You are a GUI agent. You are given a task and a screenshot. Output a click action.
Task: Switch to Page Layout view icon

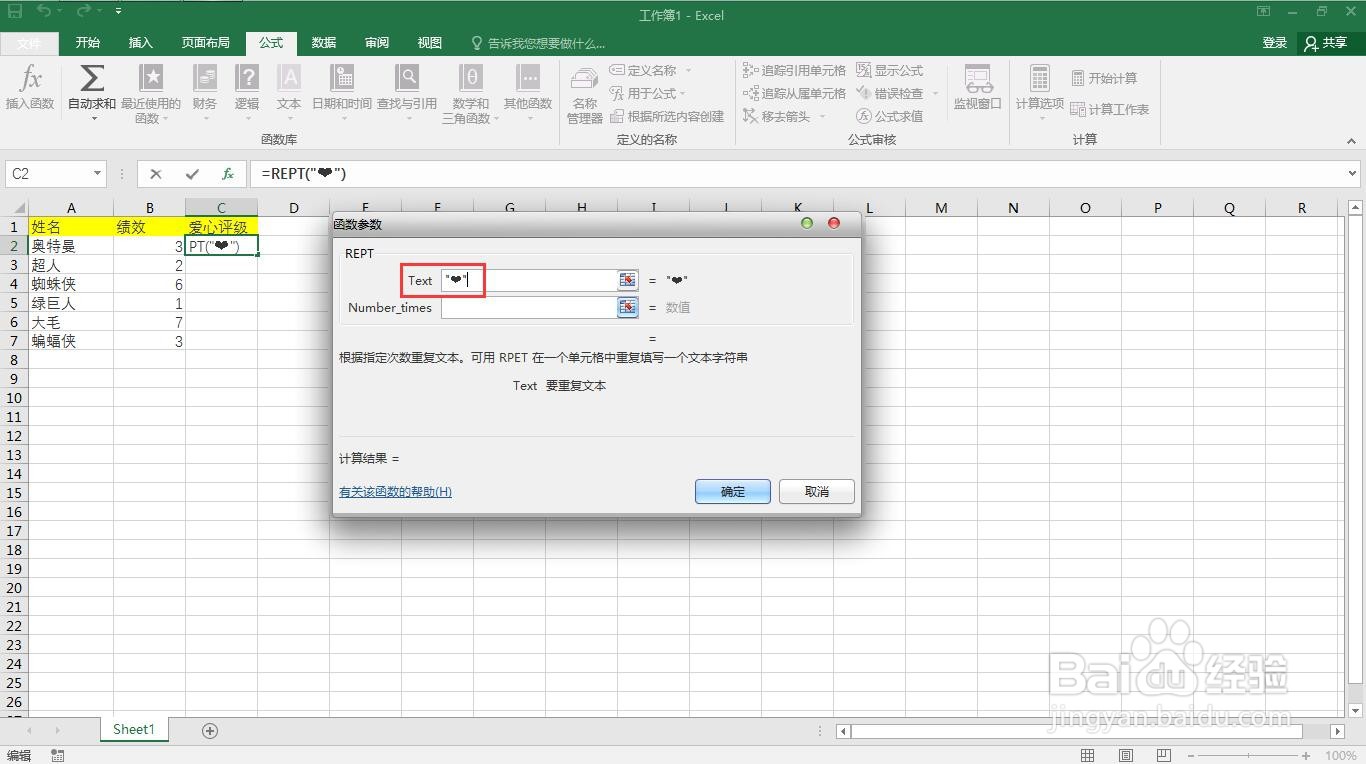[x=1126, y=755]
